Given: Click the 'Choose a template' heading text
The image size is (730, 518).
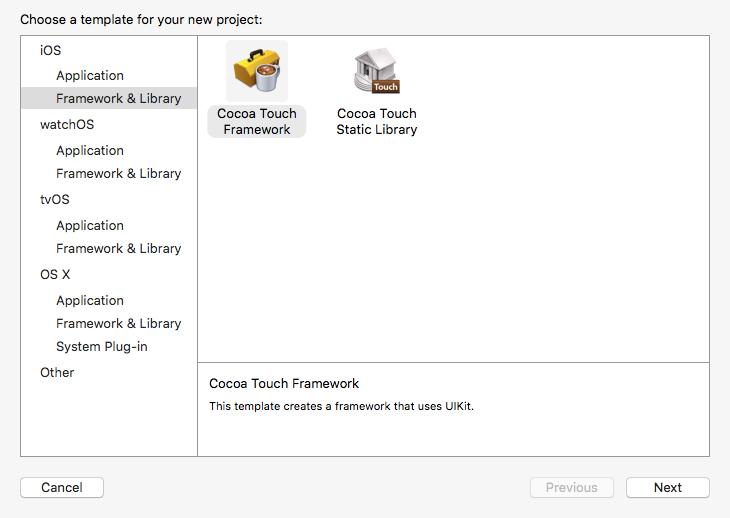Looking at the screenshot, I should [x=141, y=20].
